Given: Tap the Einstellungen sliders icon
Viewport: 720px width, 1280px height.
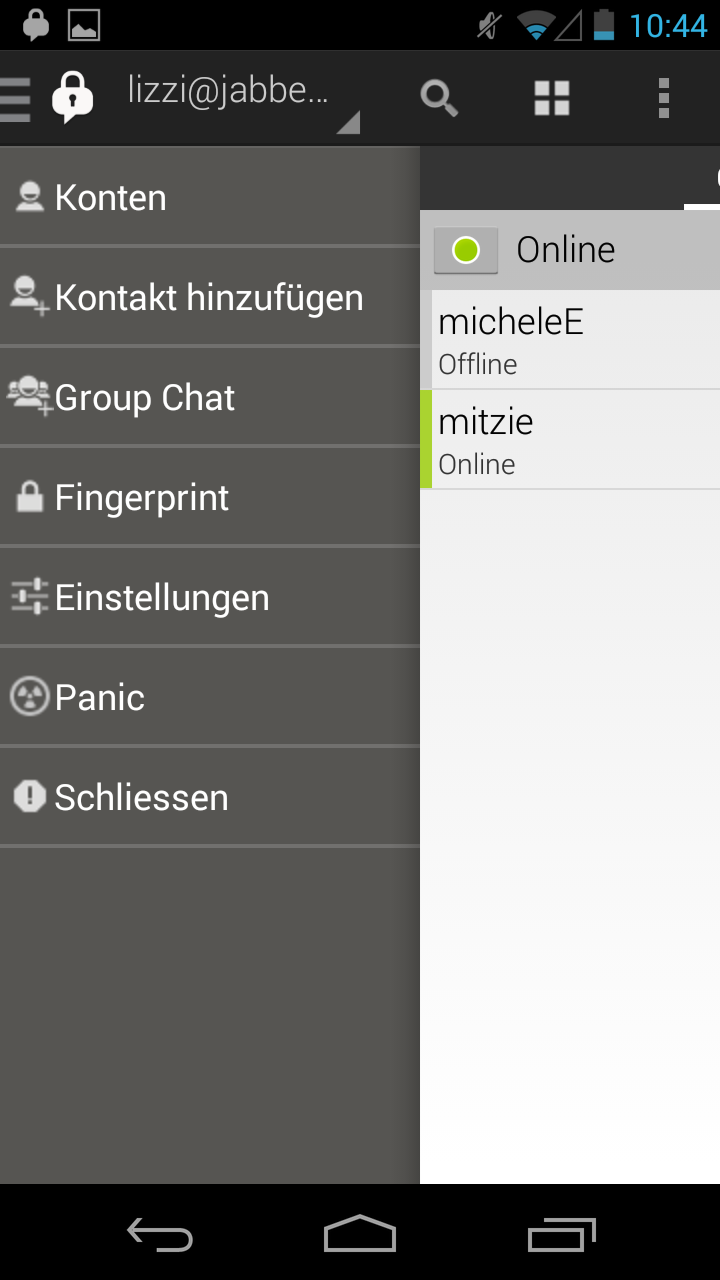Looking at the screenshot, I should coord(30,597).
